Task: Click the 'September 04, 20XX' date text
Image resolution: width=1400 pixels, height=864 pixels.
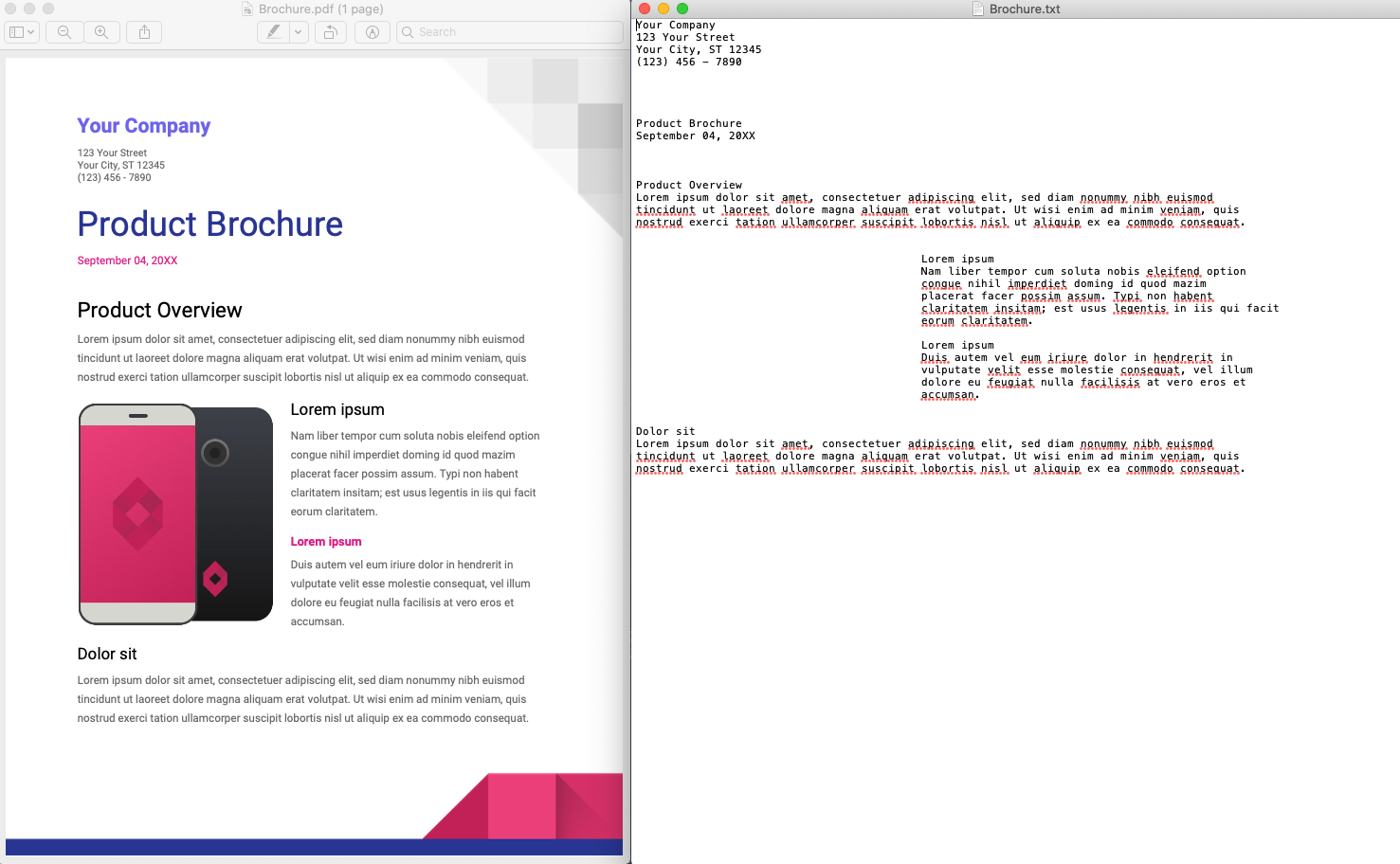Action: 127,260
